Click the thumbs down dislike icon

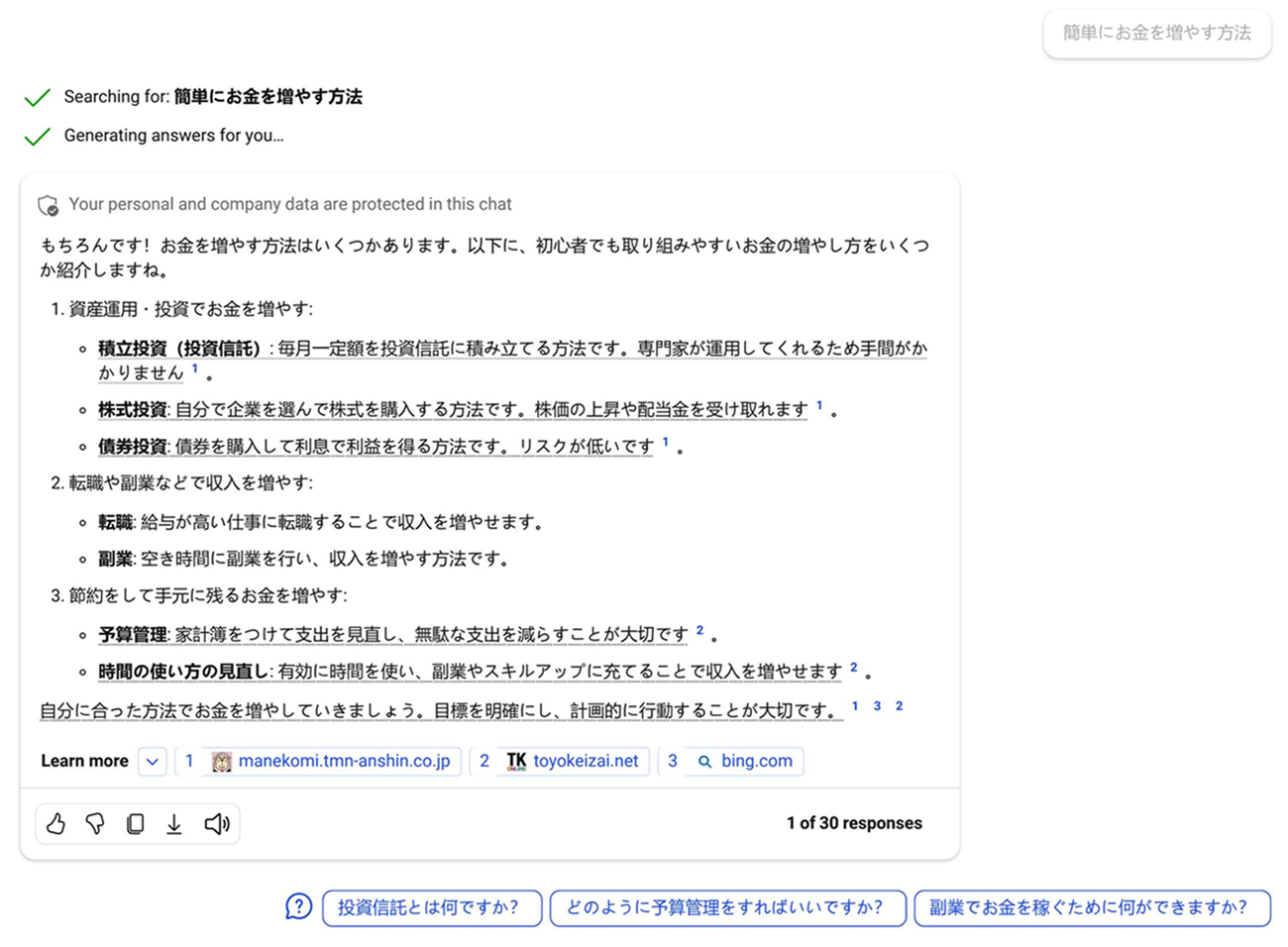95,823
